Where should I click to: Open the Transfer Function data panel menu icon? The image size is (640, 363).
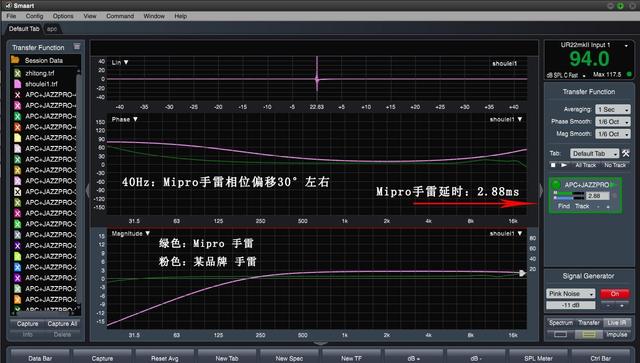77,47
